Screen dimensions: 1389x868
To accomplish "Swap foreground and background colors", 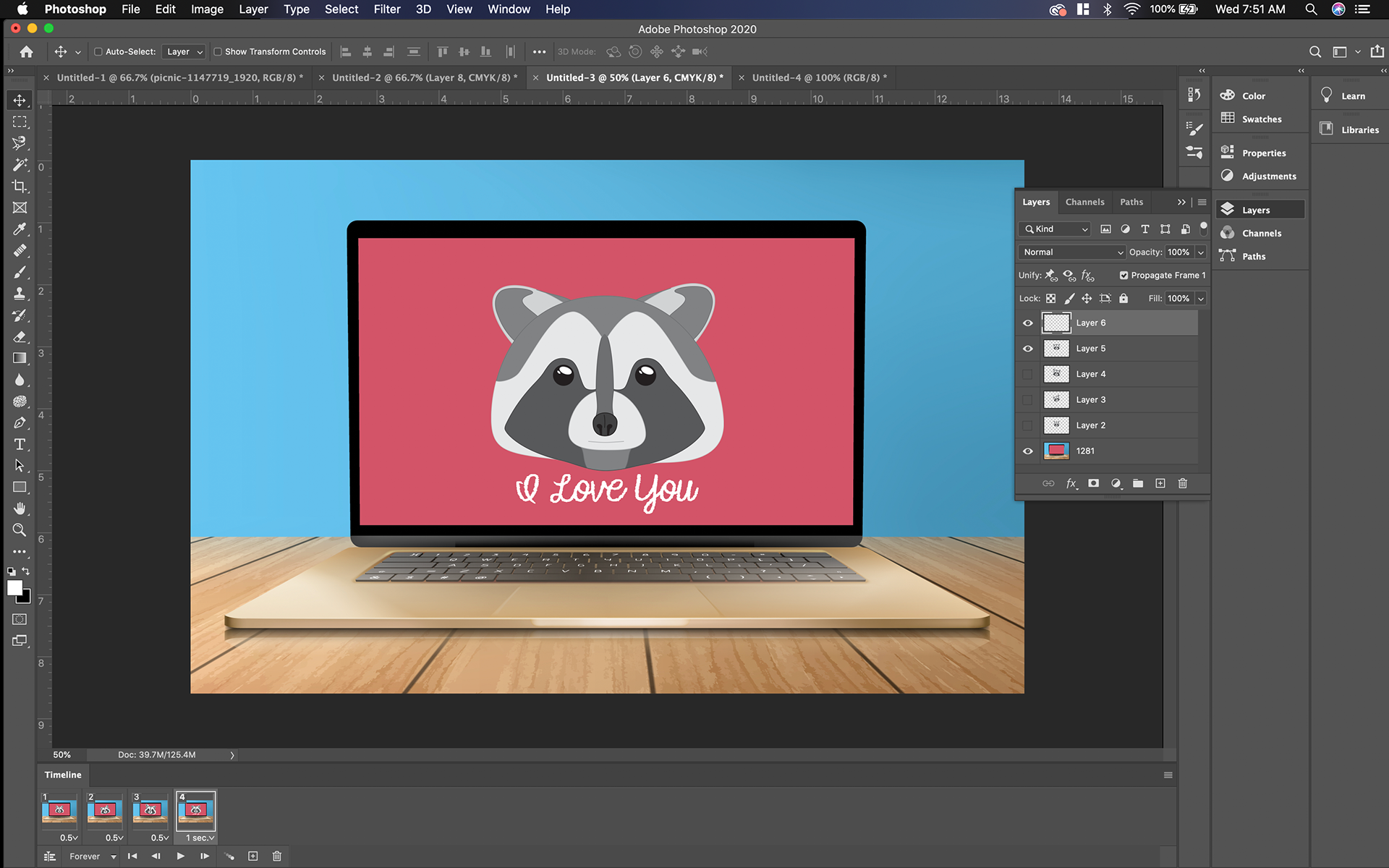I will click(26, 571).
